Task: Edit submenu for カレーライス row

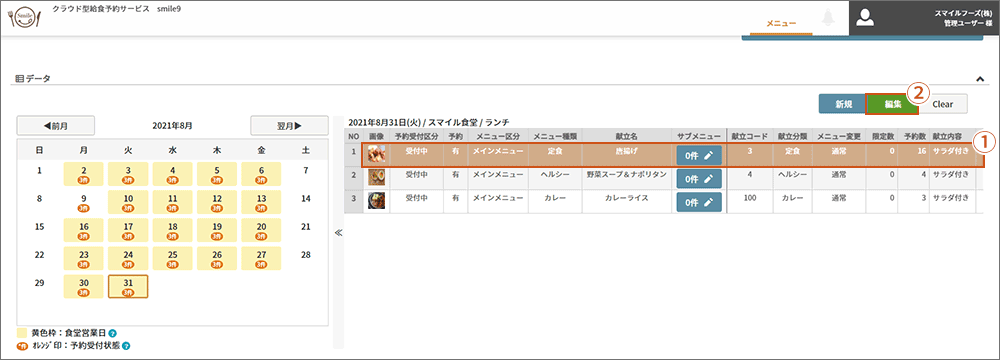Action: coord(699,202)
